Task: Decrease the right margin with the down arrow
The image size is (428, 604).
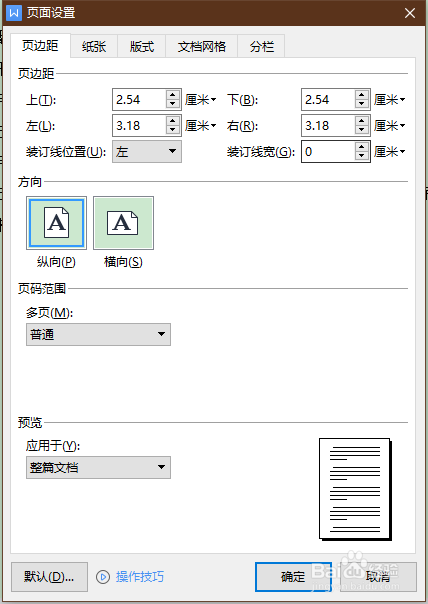Action: click(361, 130)
